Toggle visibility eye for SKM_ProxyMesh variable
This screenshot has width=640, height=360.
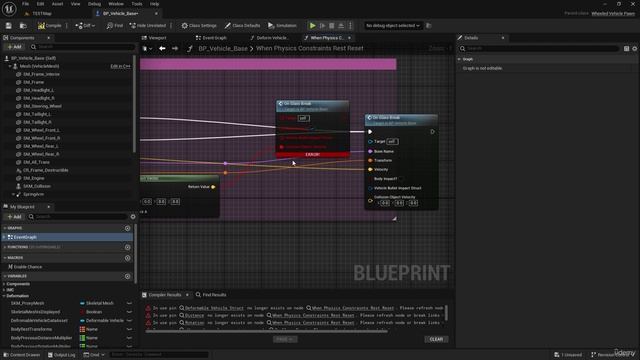tap(129, 303)
